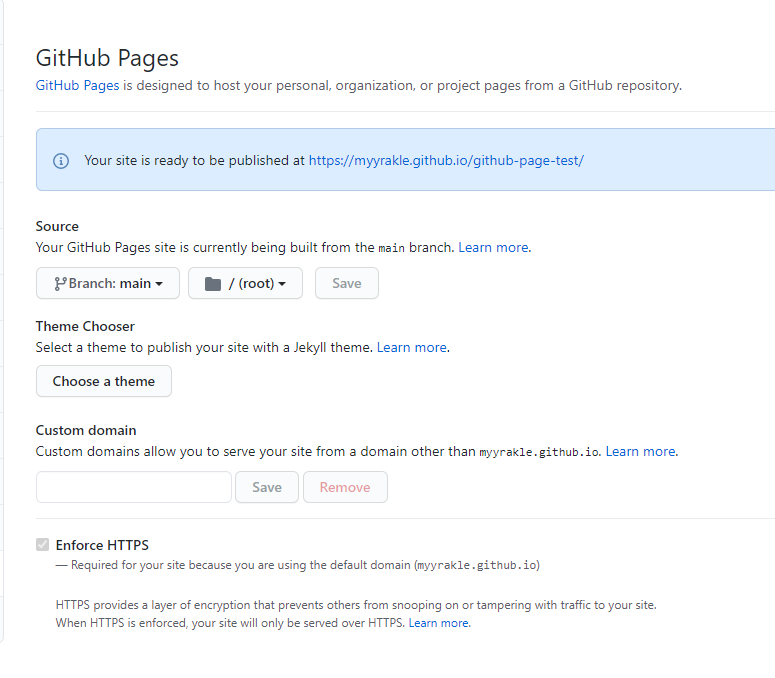Click the git branch icon in the Source selector
The image size is (775, 678).
click(x=59, y=283)
